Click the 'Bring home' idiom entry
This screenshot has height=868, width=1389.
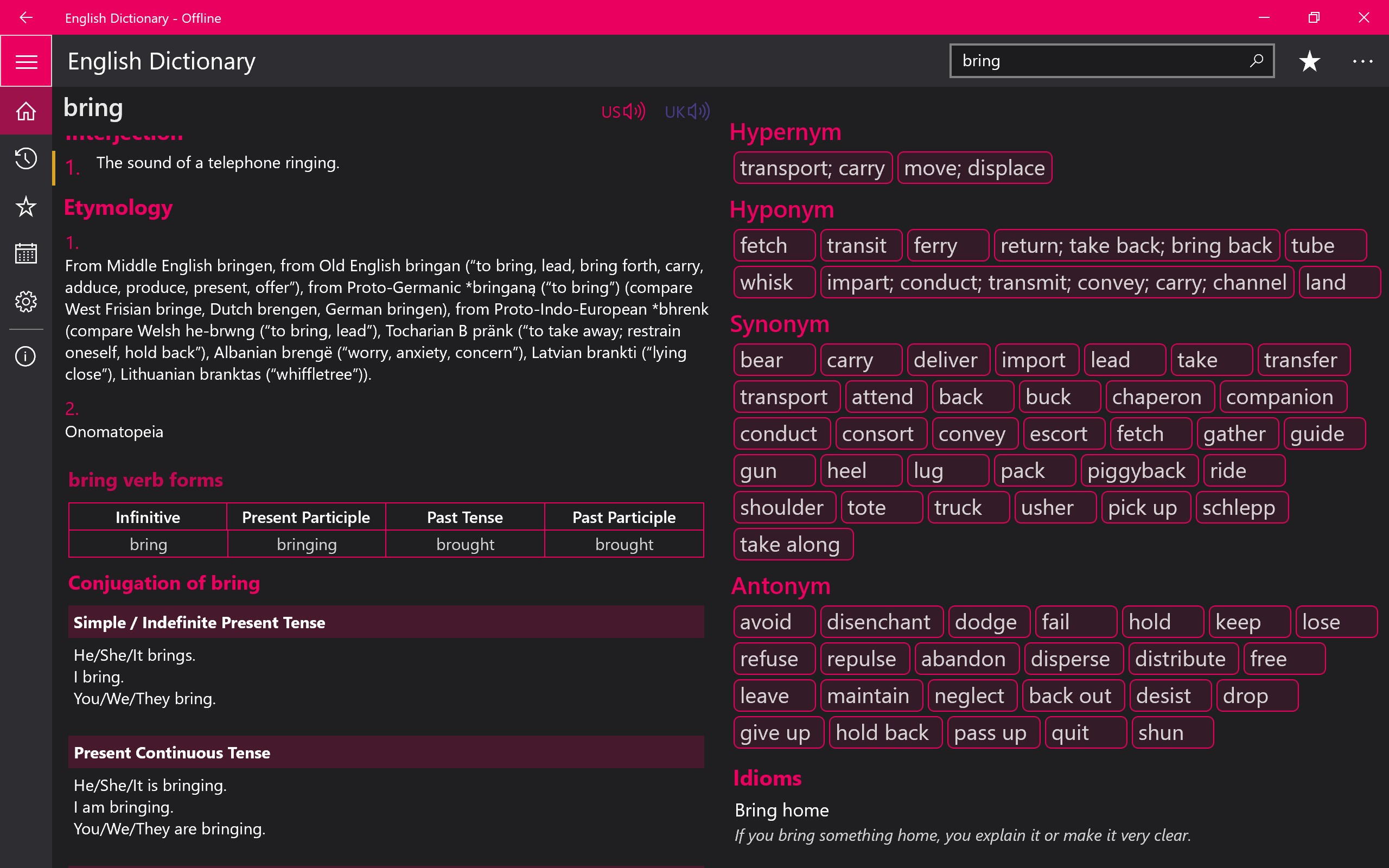coord(782,810)
